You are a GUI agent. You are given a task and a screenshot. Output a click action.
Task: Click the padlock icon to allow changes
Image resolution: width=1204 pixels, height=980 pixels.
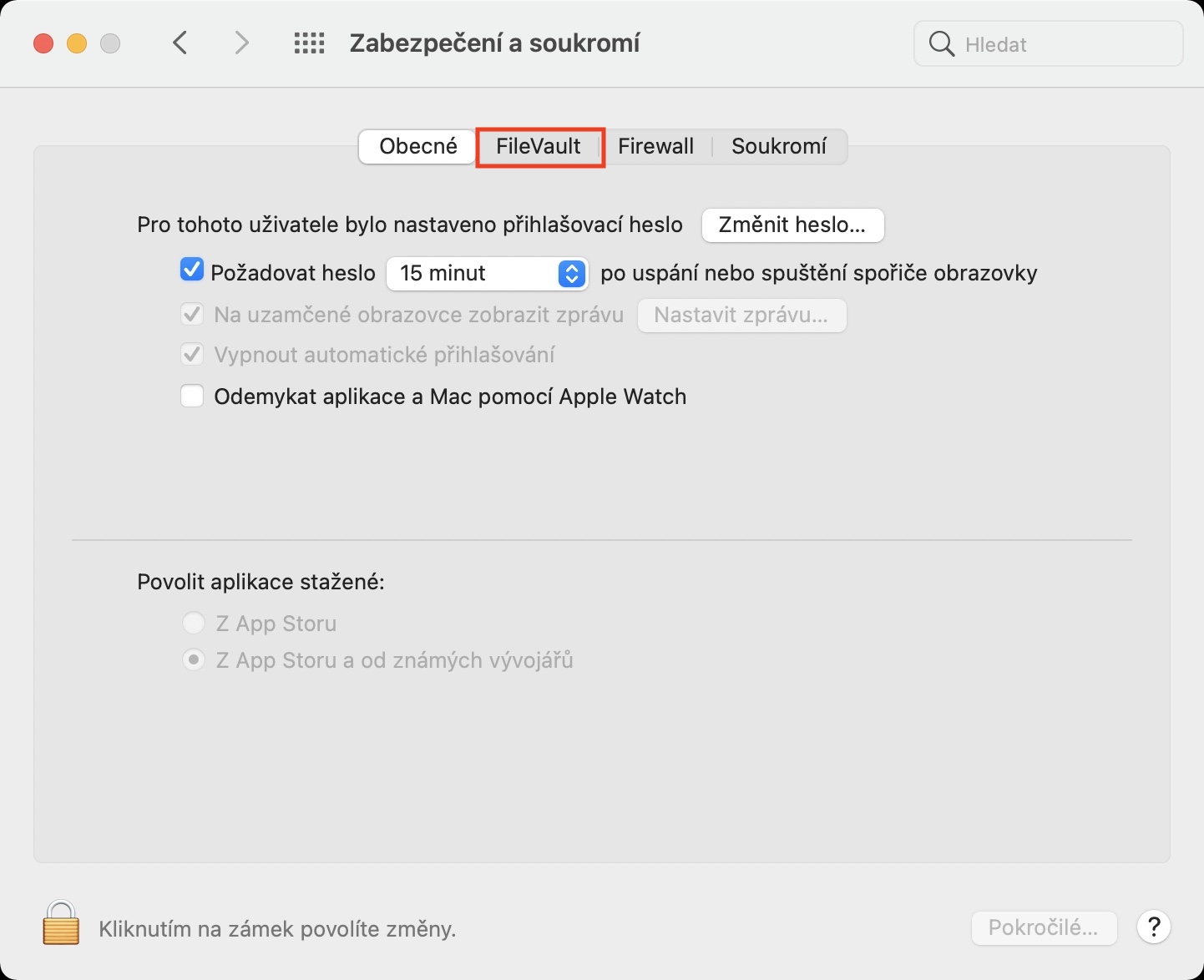point(61,923)
